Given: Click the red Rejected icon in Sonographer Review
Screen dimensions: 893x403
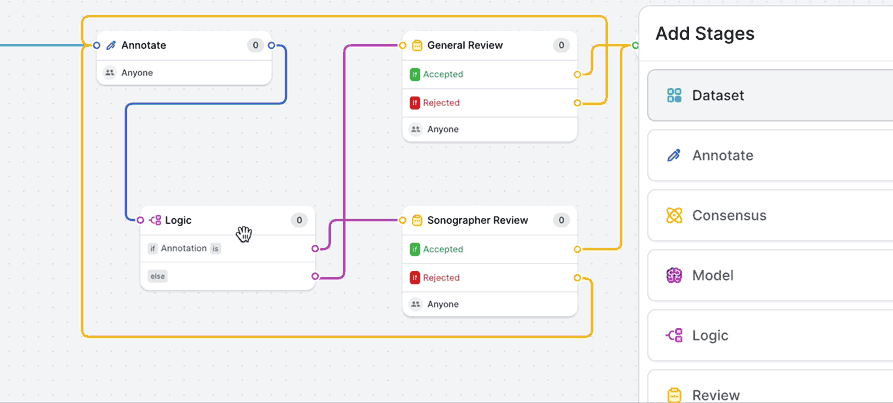Looking at the screenshot, I should [x=415, y=278].
